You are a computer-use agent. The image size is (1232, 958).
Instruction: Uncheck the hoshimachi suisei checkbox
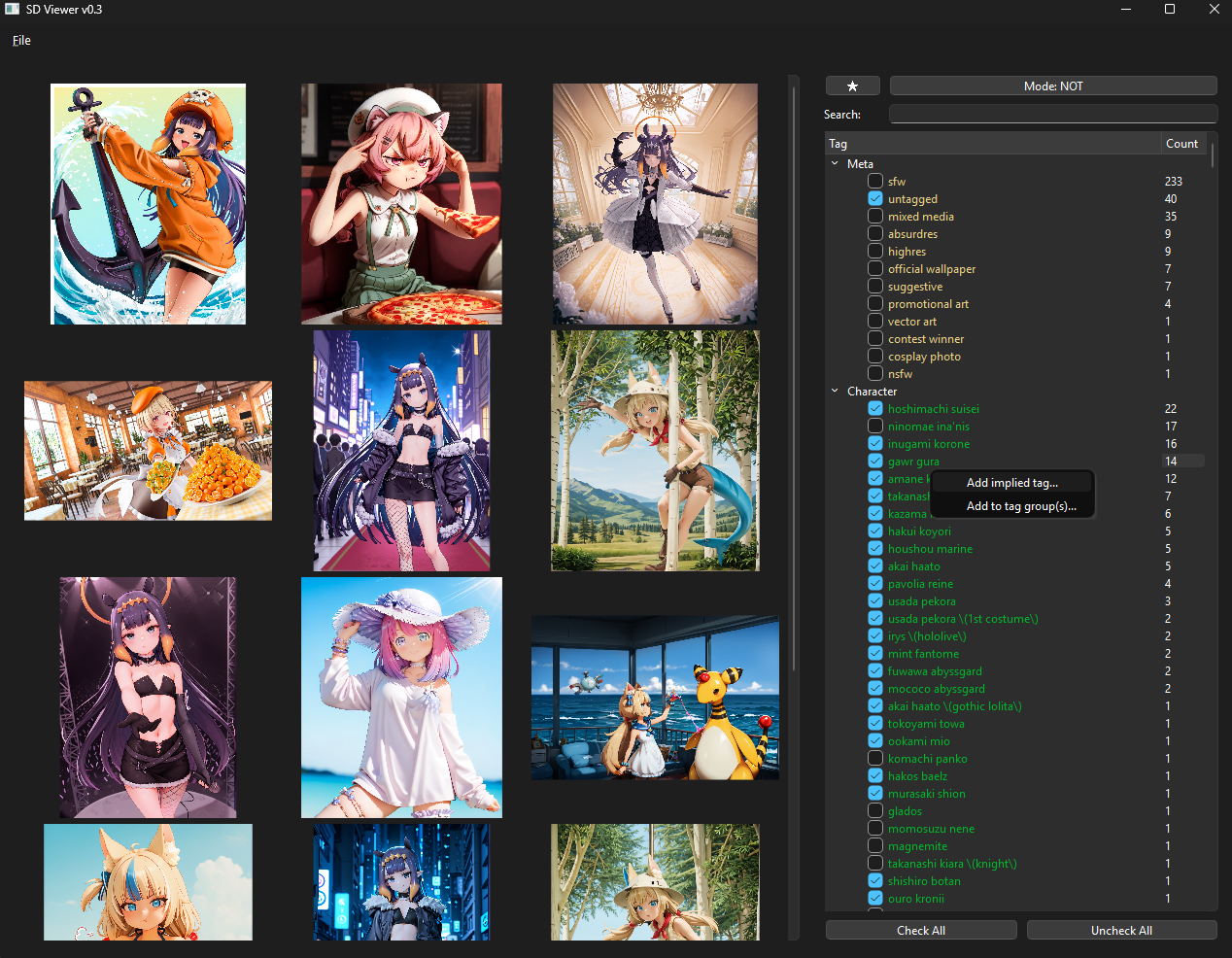[875, 409]
